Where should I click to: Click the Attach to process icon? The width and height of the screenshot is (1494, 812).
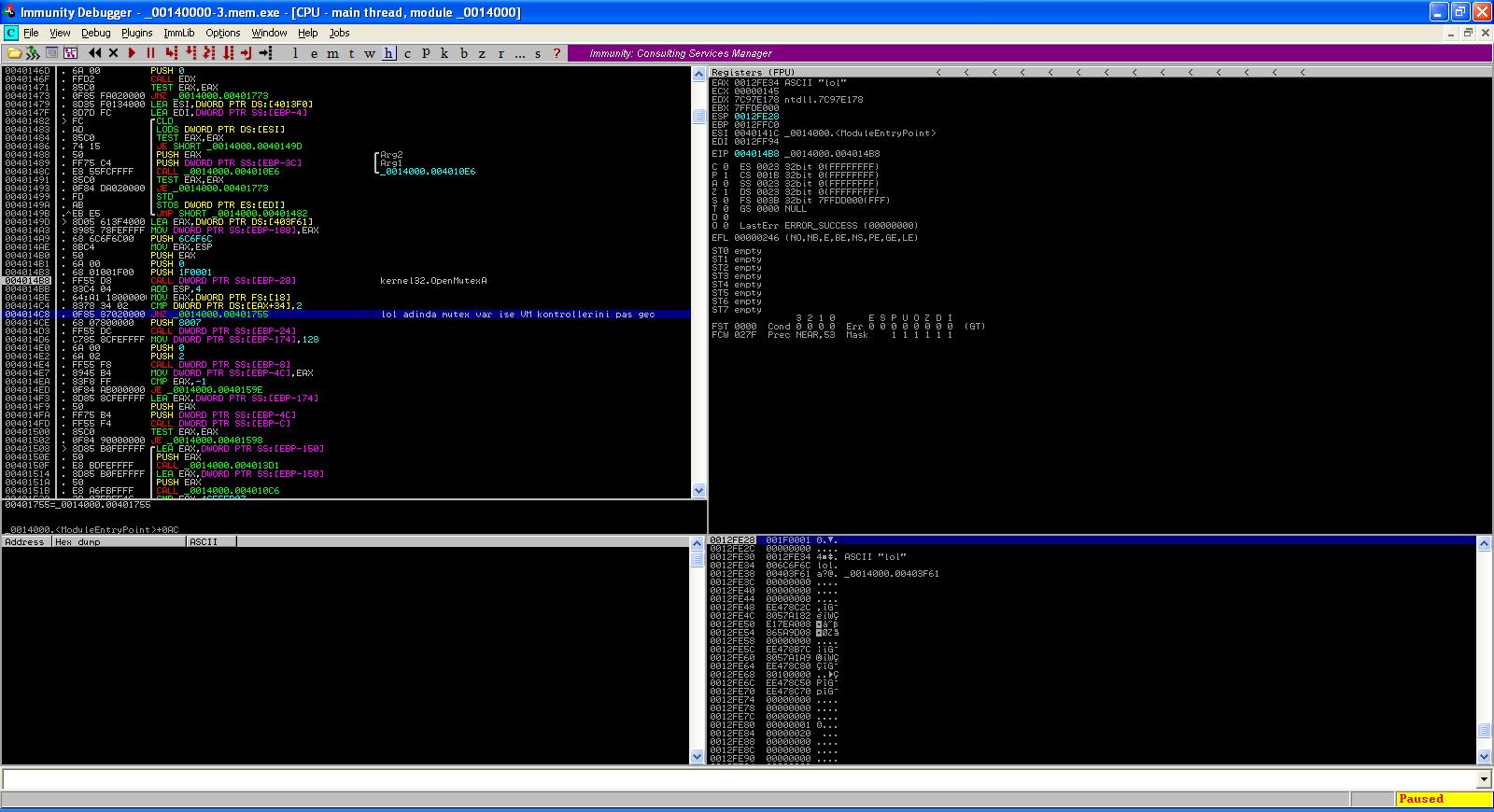coord(33,53)
